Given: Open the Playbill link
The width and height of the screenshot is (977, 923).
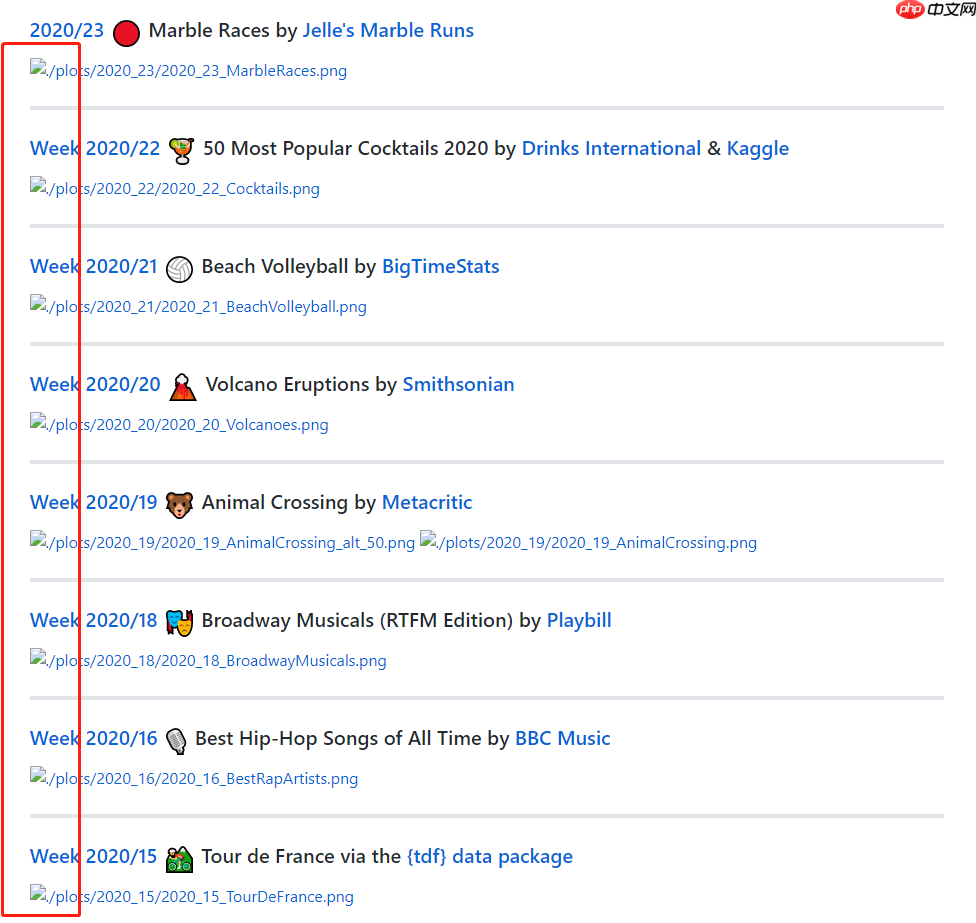Looking at the screenshot, I should pos(579,621).
